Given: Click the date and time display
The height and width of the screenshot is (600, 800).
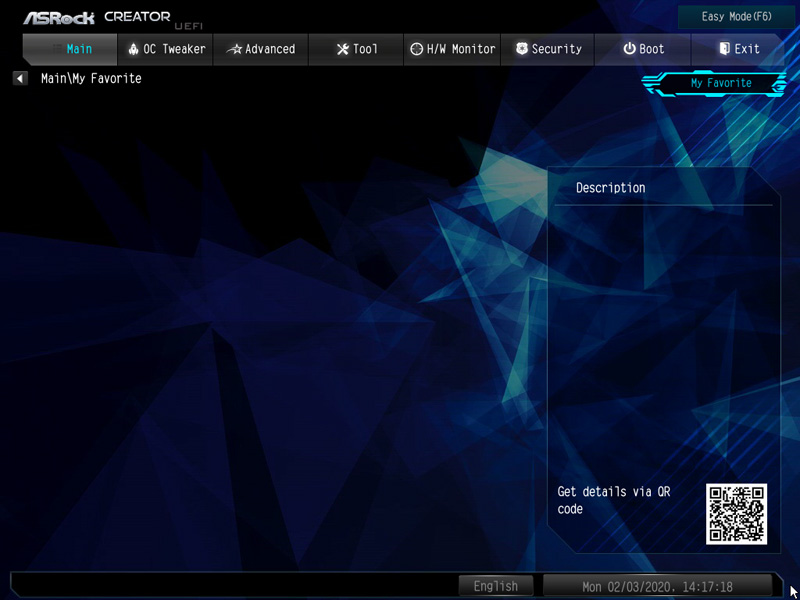Looking at the screenshot, I should (657, 586).
